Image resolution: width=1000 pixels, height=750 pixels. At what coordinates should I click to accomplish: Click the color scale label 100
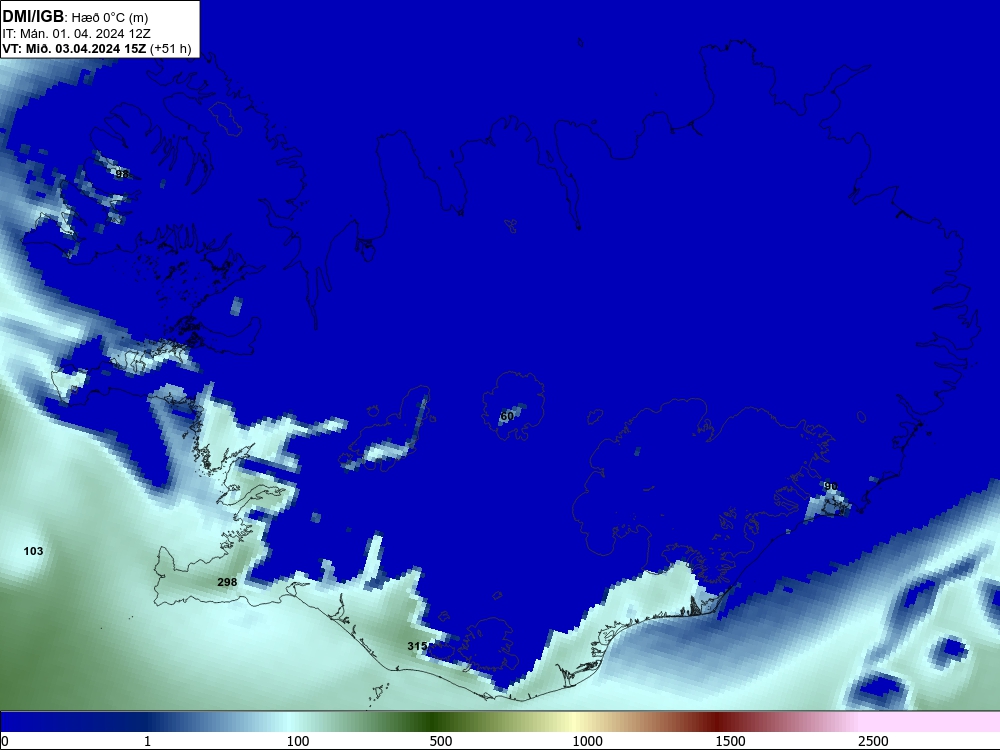(298, 741)
